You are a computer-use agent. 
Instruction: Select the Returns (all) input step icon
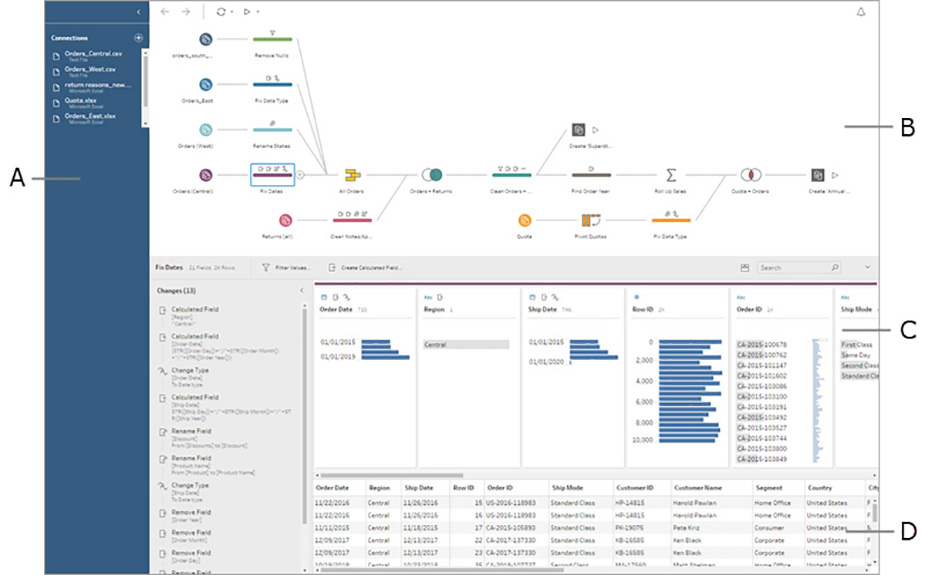pyautogui.click(x=286, y=221)
